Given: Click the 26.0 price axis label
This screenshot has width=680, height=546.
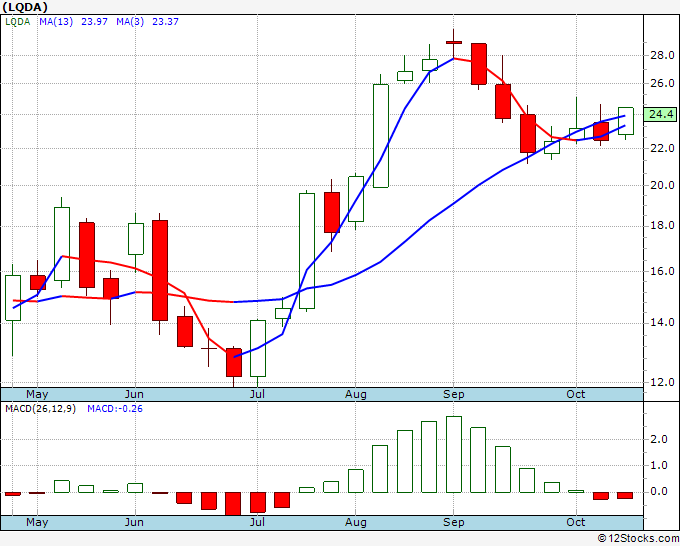Looking at the screenshot, I should point(662,83).
